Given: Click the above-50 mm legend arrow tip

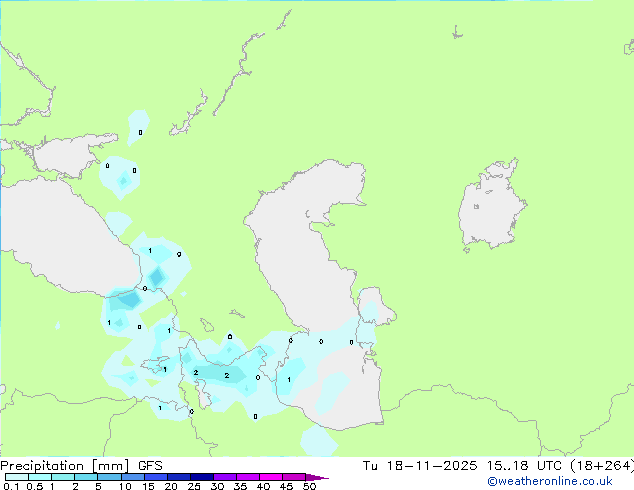Looking at the screenshot, I should pos(317,477).
